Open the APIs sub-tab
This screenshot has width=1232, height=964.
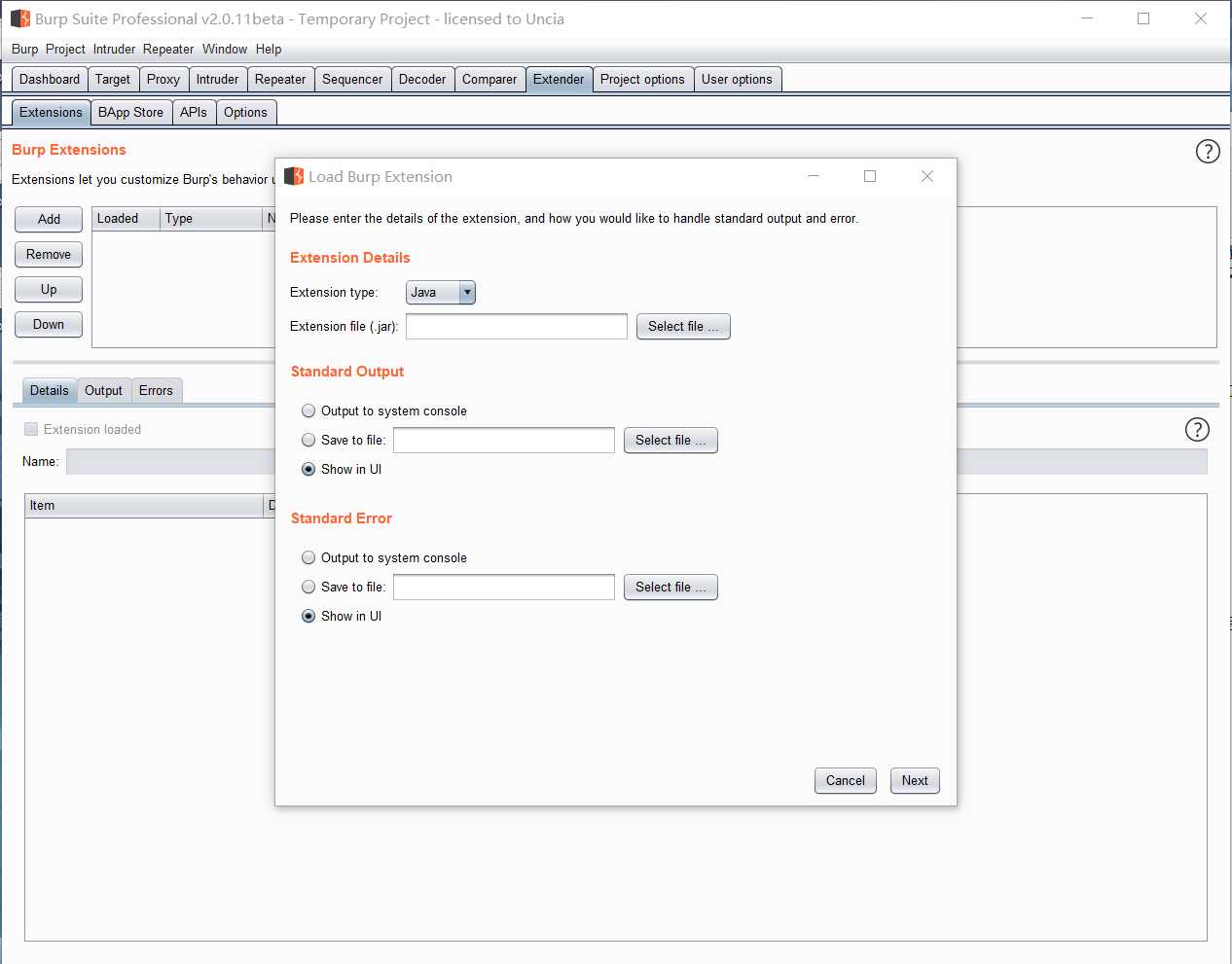194,112
